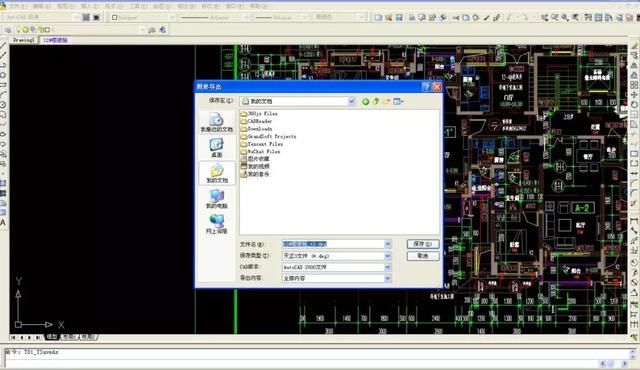Select the 图片收藏 folder
The height and width of the screenshot is (370, 640).
[255, 159]
